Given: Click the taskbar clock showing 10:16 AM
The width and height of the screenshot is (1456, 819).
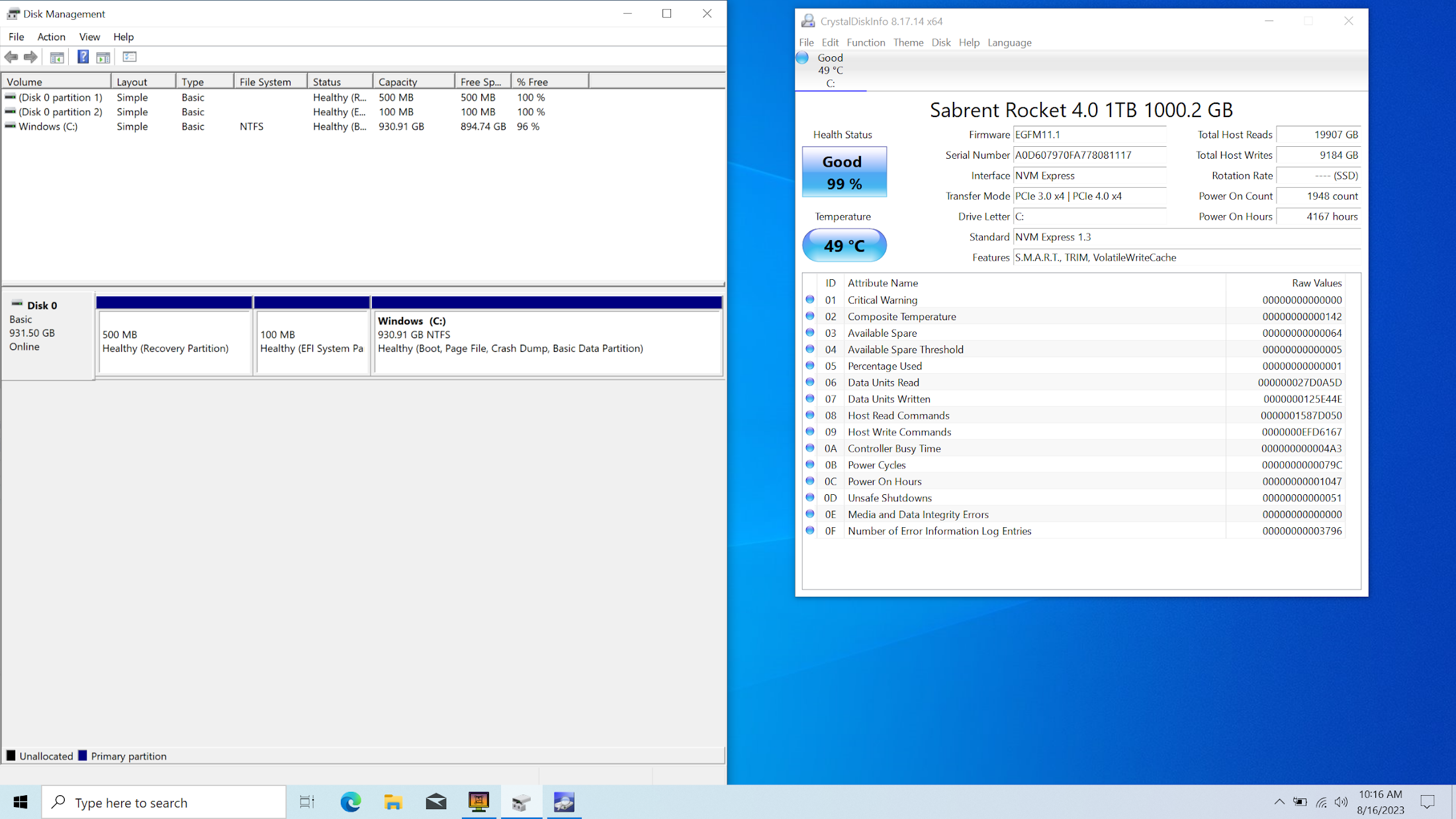Looking at the screenshot, I should [1380, 802].
